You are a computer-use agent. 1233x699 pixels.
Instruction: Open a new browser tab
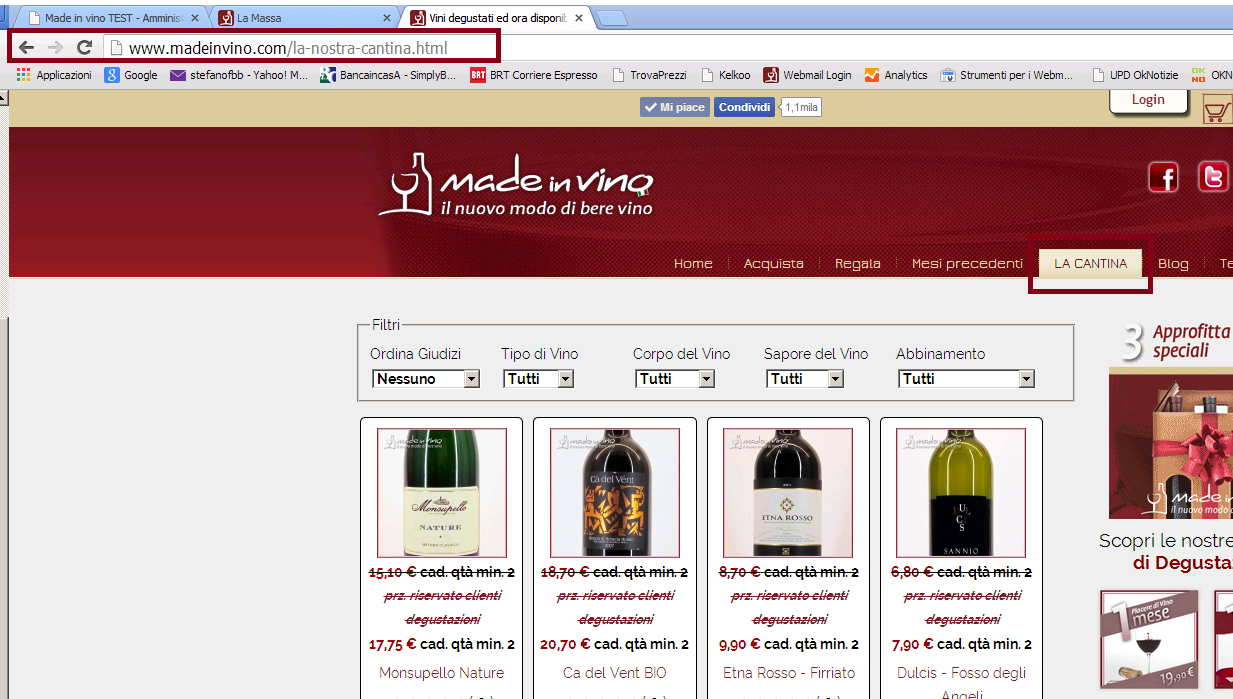(x=611, y=19)
